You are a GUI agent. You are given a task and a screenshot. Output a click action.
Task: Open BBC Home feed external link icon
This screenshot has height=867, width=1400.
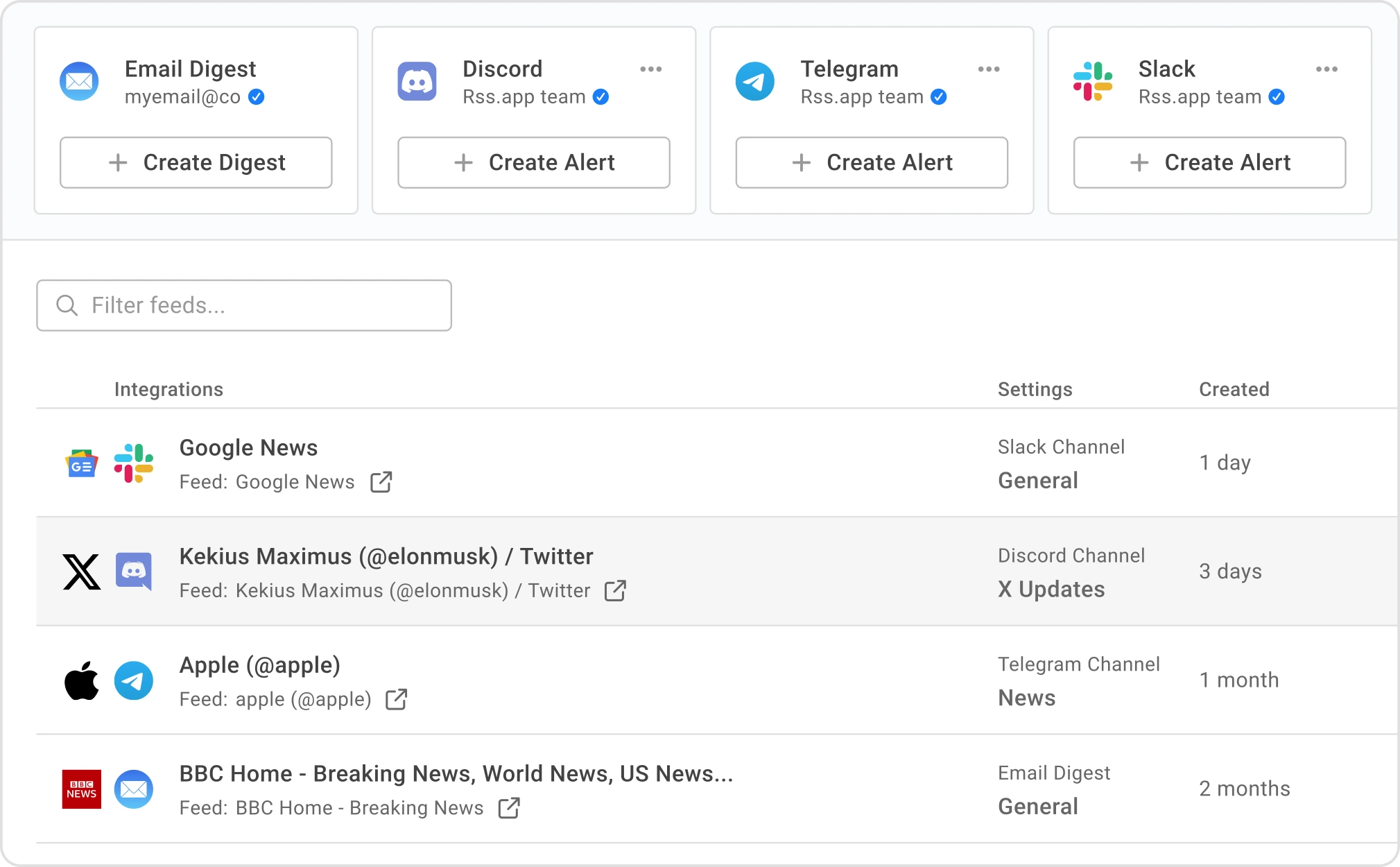(509, 808)
